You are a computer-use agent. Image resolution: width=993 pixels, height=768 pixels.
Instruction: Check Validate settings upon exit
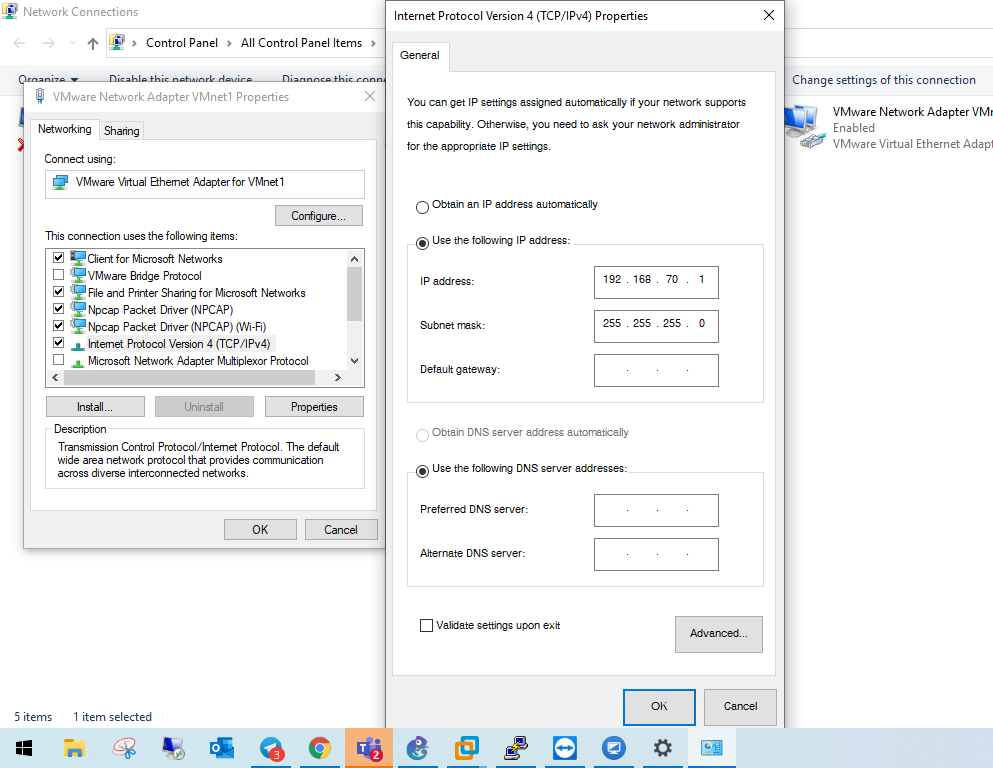coord(427,626)
